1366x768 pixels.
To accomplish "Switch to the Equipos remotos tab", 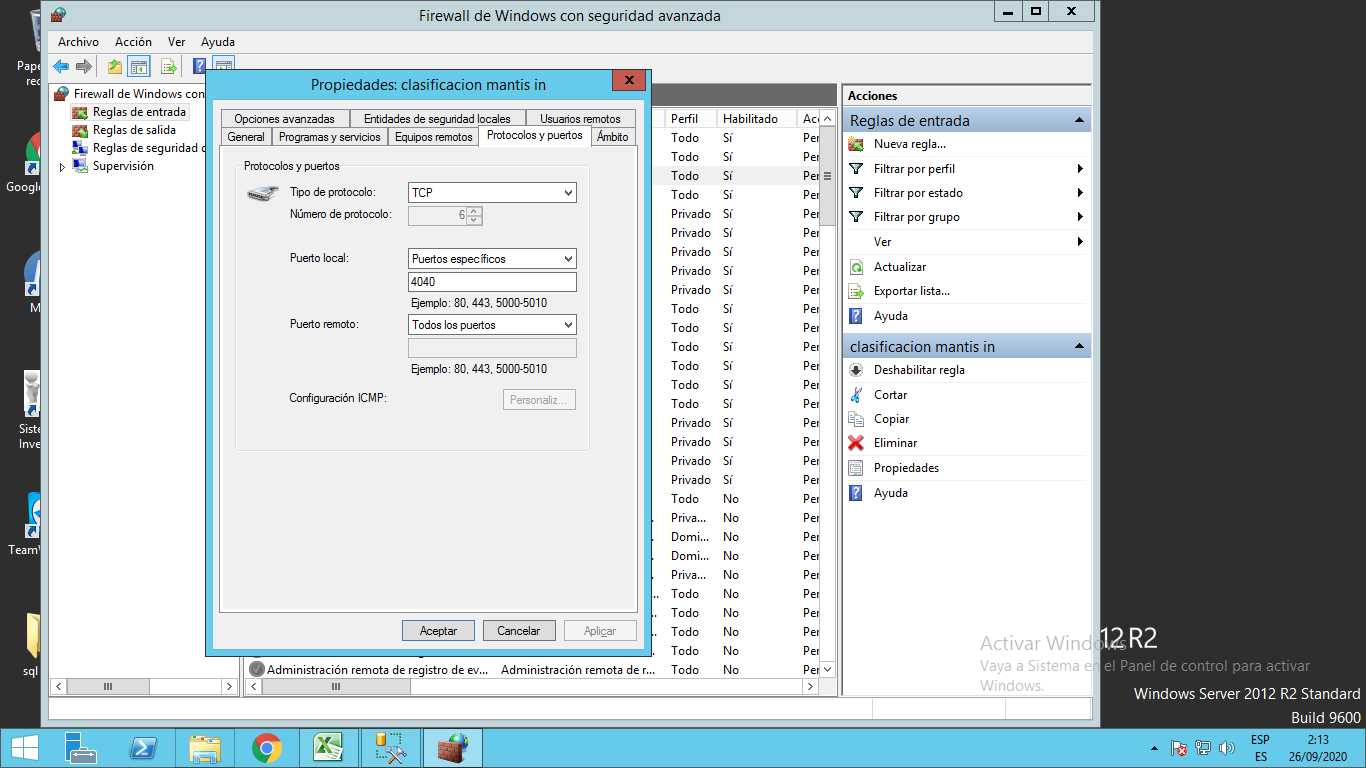I will coord(433,137).
